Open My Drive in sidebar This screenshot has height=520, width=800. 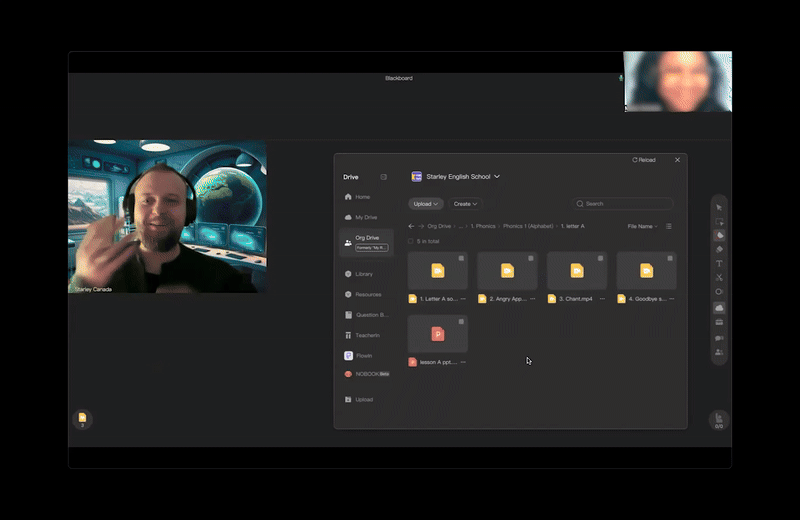366,217
